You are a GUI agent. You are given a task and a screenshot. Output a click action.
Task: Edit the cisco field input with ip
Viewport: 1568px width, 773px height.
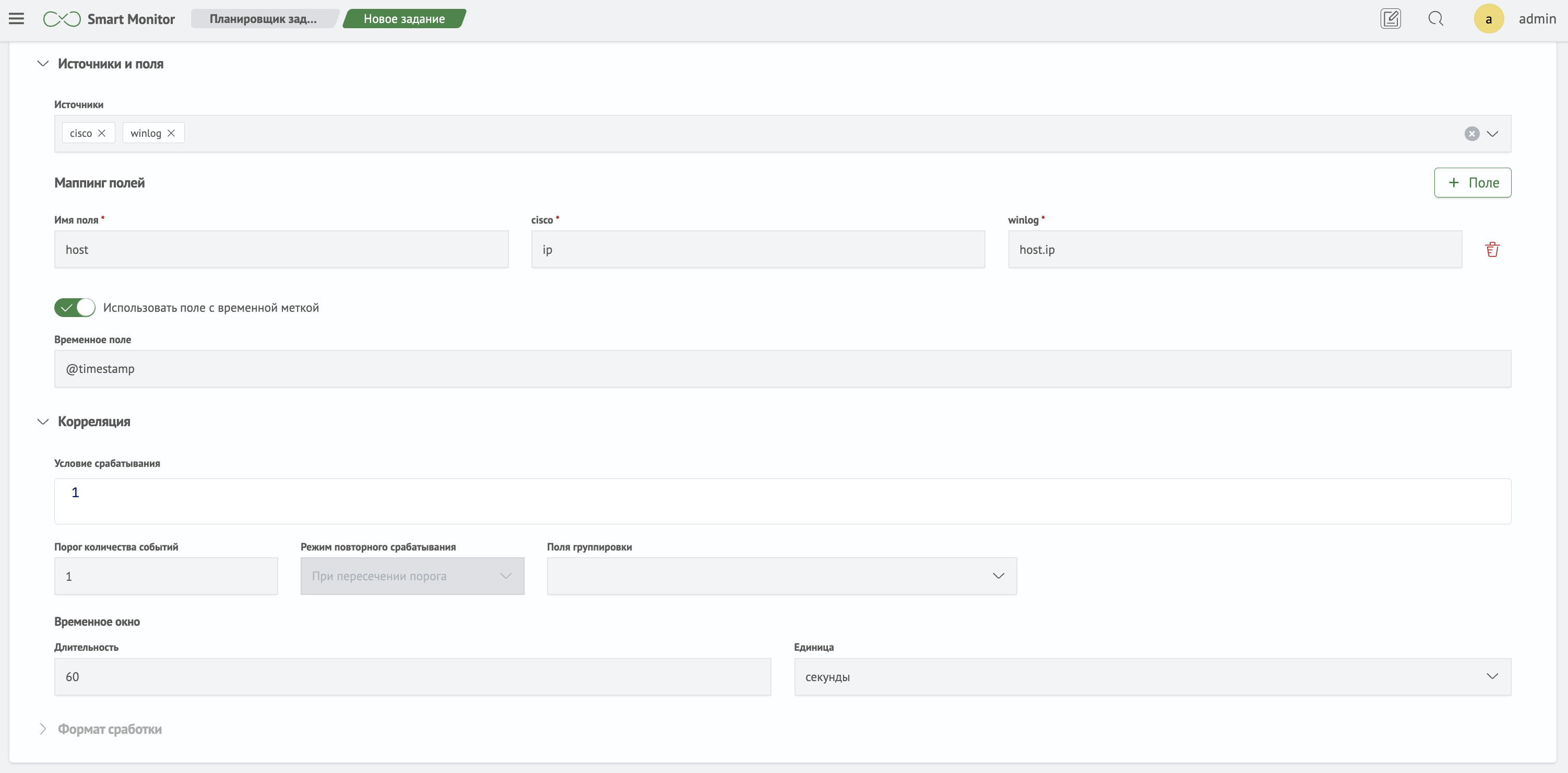pyautogui.click(x=758, y=249)
